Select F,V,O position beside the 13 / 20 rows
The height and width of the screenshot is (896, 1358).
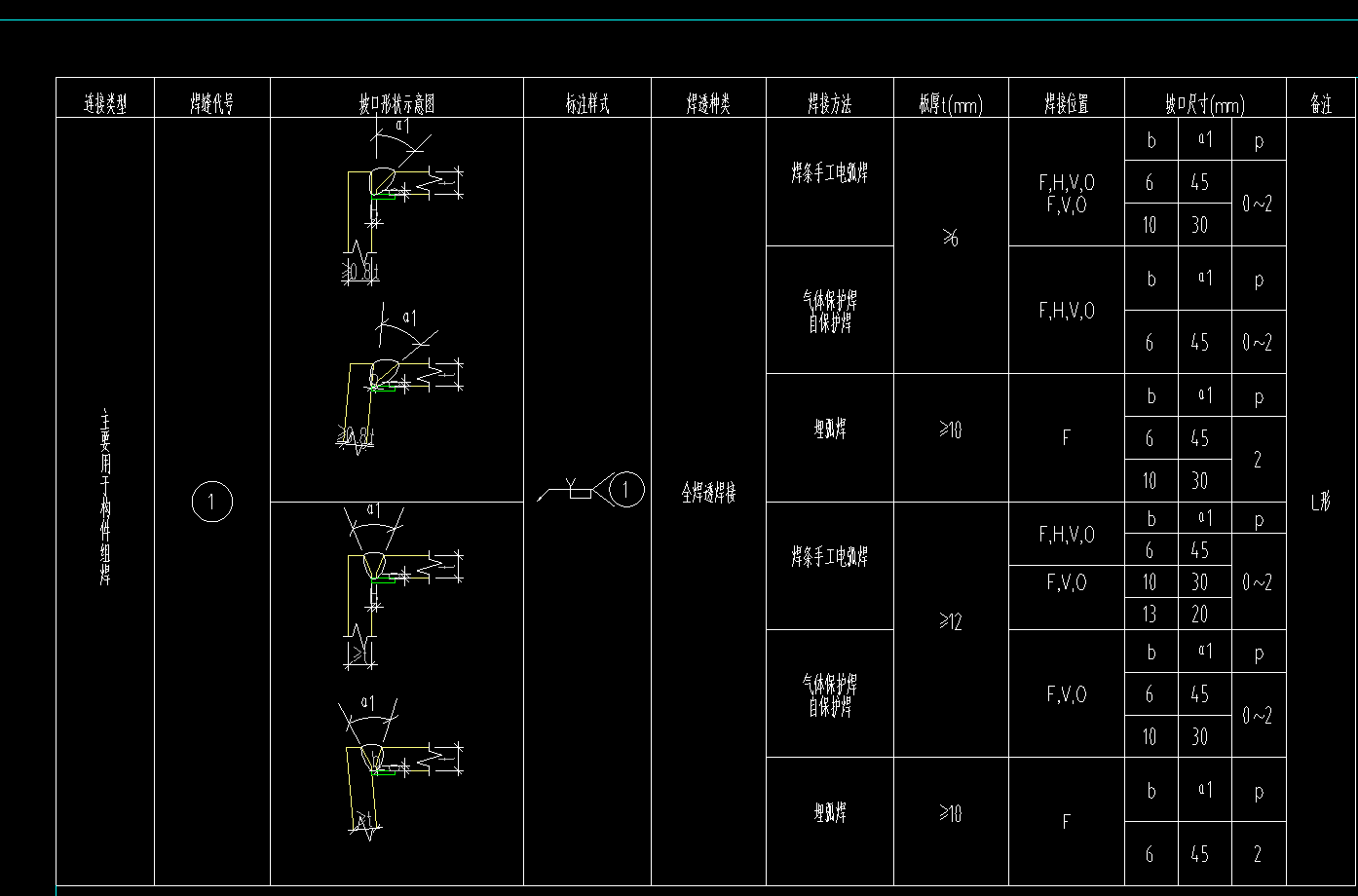click(1066, 582)
